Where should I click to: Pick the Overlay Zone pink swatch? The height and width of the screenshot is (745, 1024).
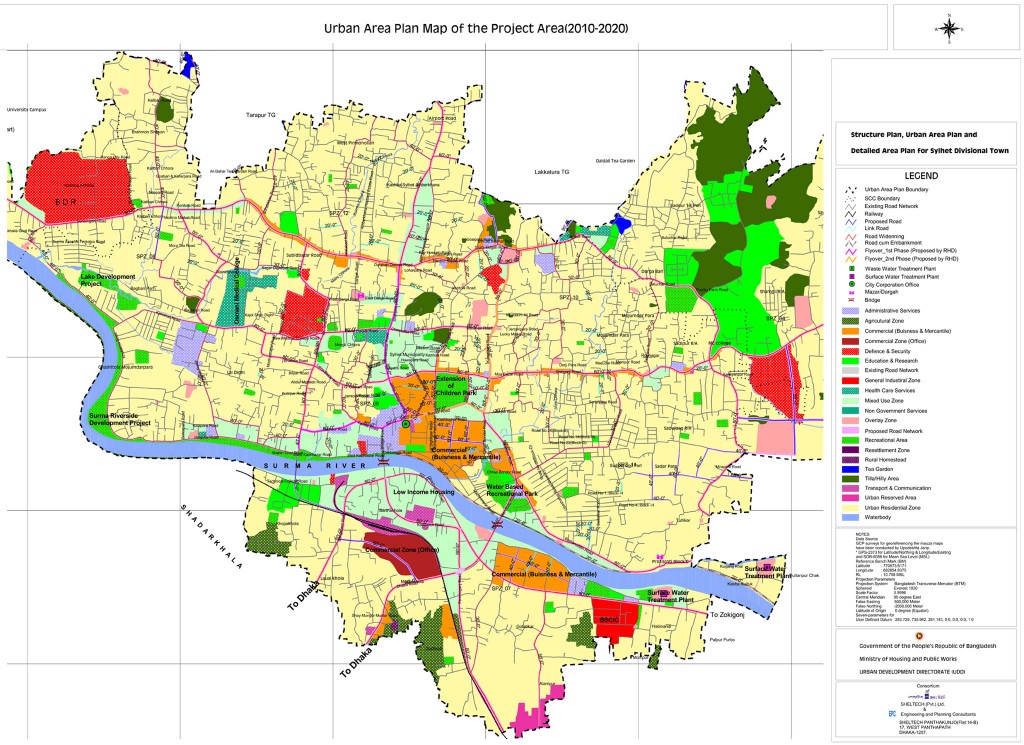pyautogui.click(x=851, y=420)
